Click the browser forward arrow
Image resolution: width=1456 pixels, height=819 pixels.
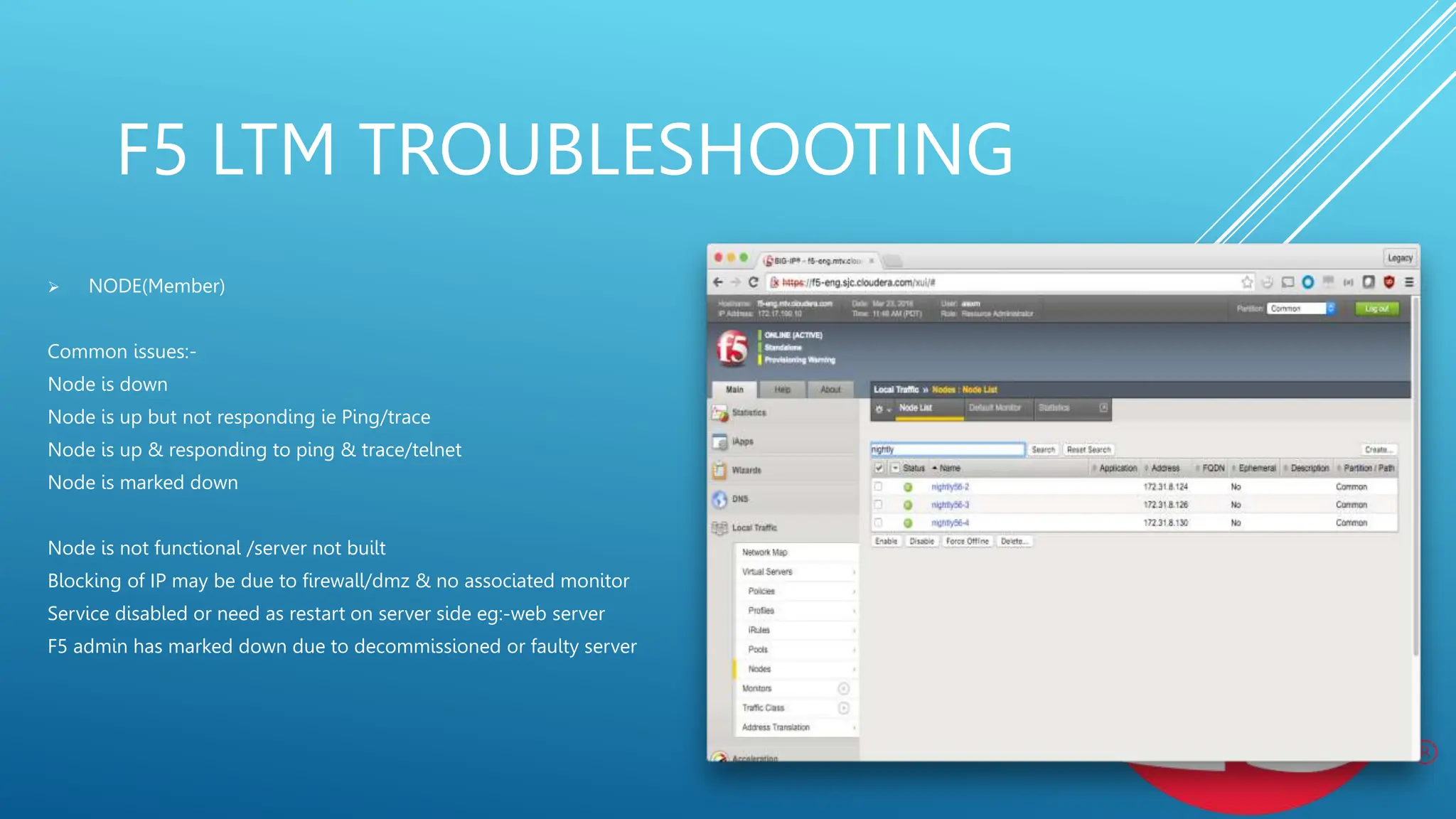click(736, 282)
